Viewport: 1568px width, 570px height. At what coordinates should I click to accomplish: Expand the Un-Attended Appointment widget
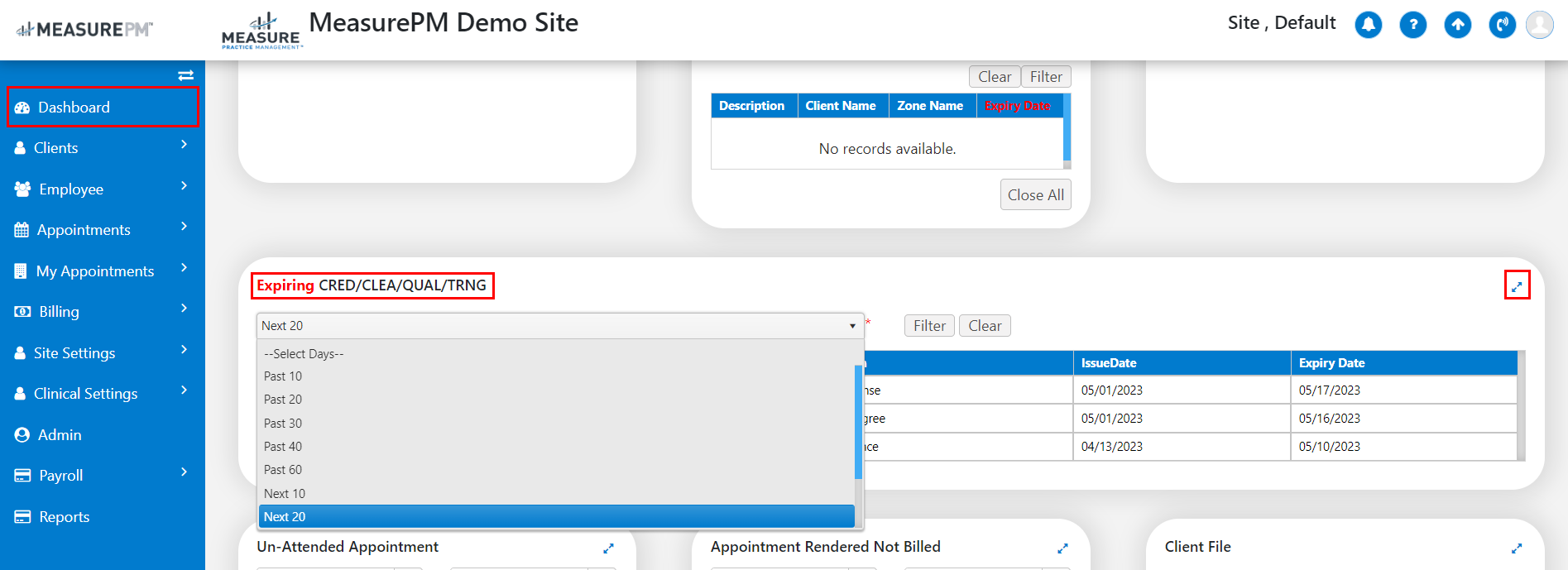[x=608, y=548]
